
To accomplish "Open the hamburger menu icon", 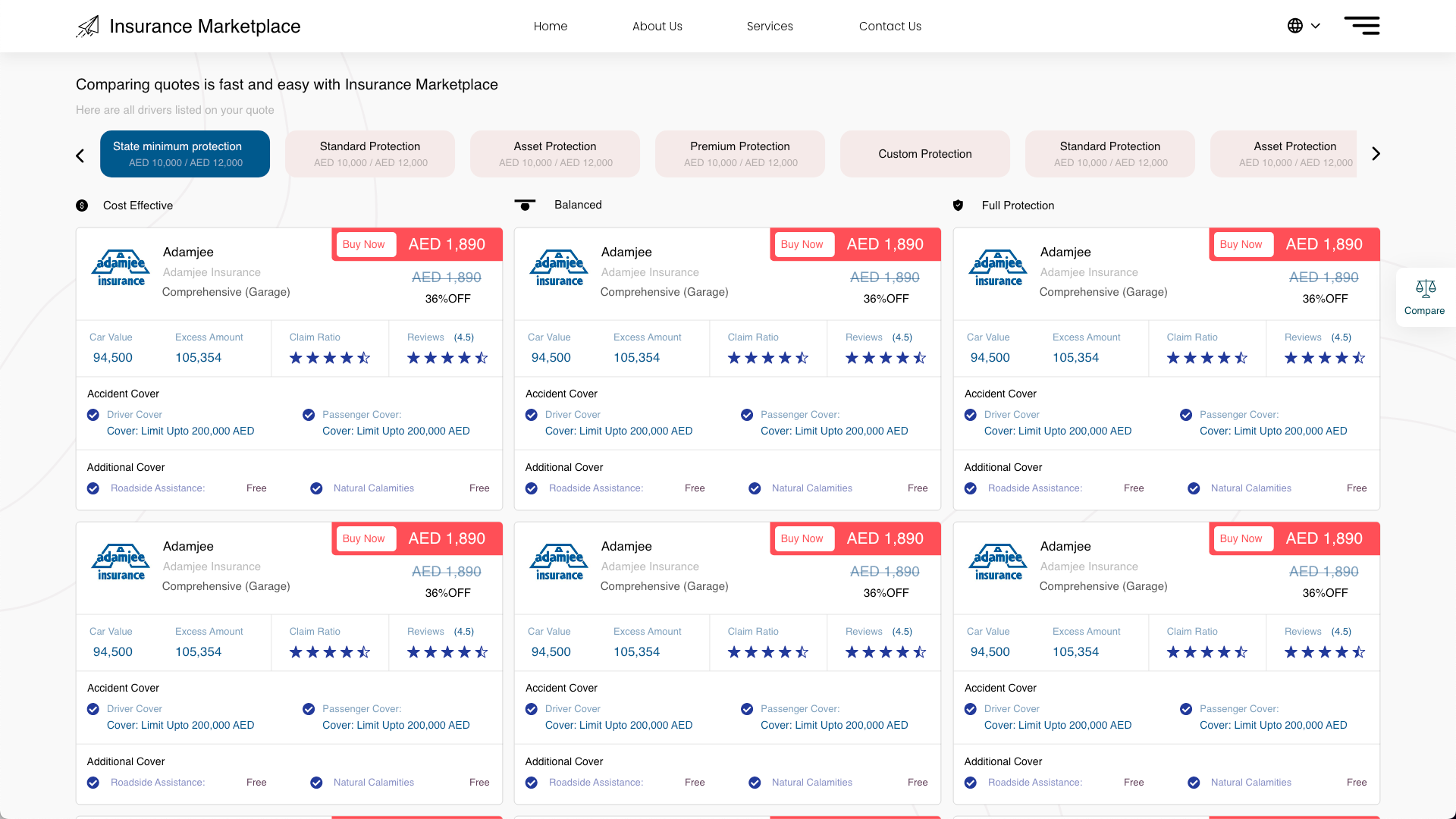I will pyautogui.click(x=1362, y=26).
